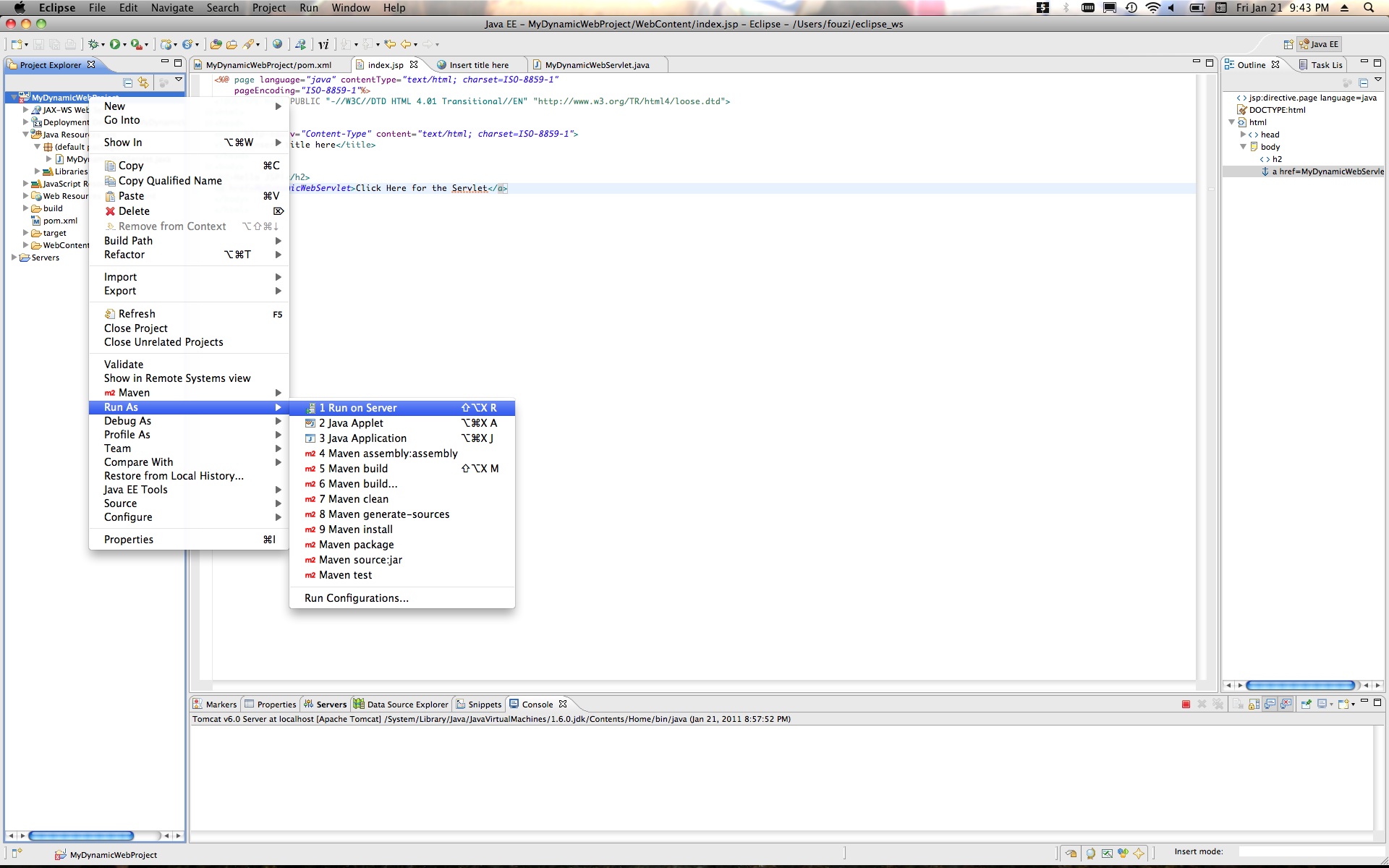Click the Spotlight search icon in menu bar
This screenshot has height=868, width=1389.
pos(1369,8)
